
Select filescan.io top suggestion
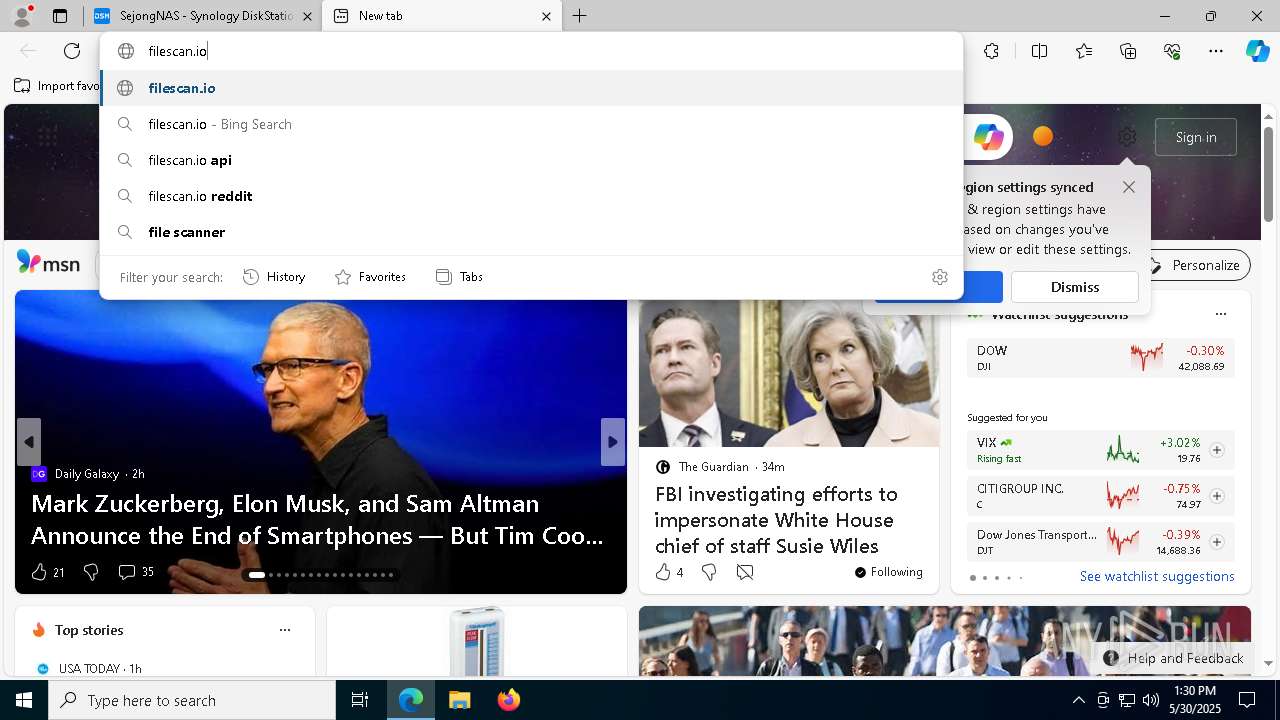pyautogui.click(x=531, y=88)
